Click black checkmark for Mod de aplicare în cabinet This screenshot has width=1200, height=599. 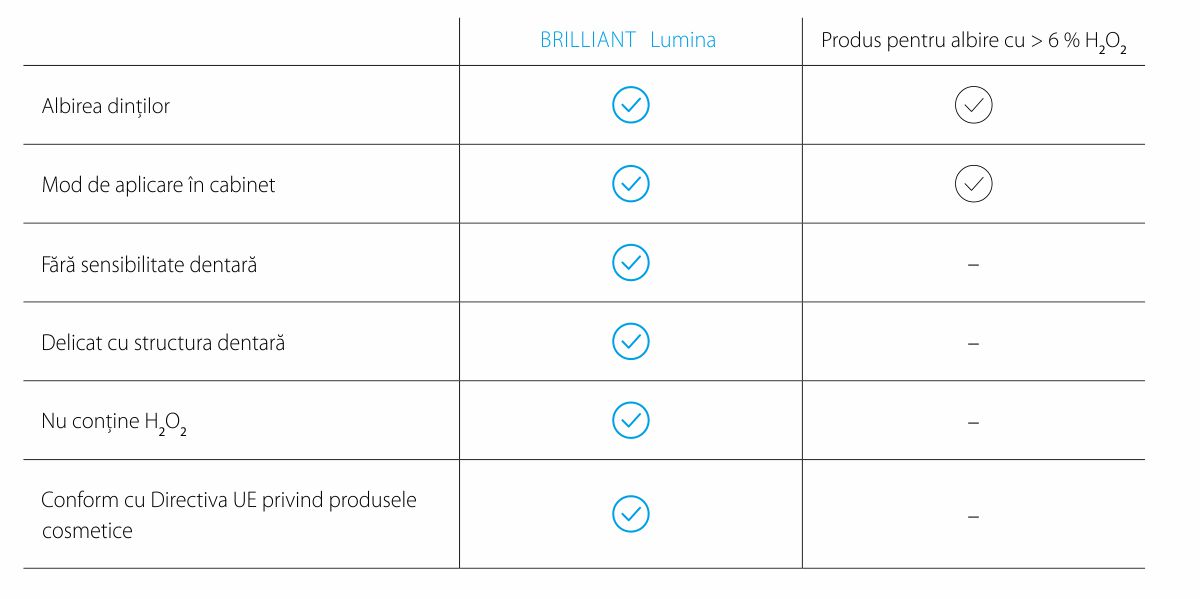(x=973, y=184)
